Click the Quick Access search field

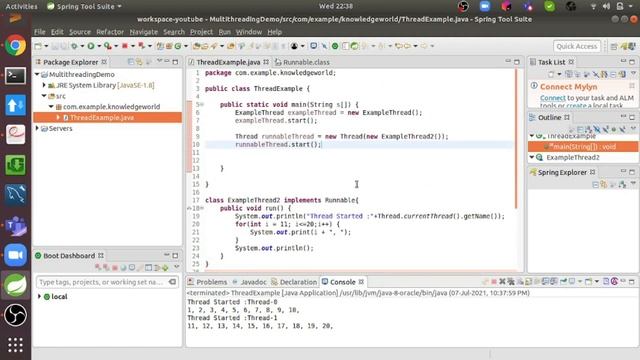[577, 47]
